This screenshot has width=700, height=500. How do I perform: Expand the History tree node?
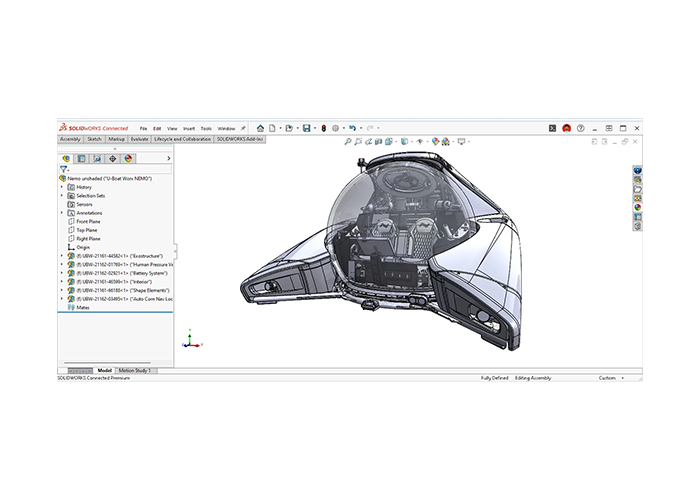[x=62, y=187]
